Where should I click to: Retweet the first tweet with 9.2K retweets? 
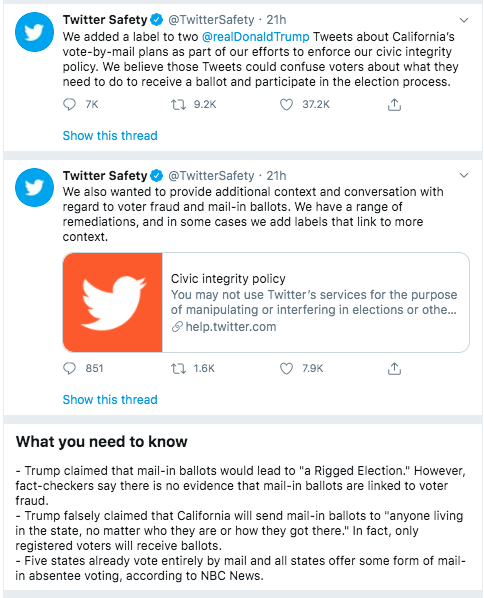(178, 104)
